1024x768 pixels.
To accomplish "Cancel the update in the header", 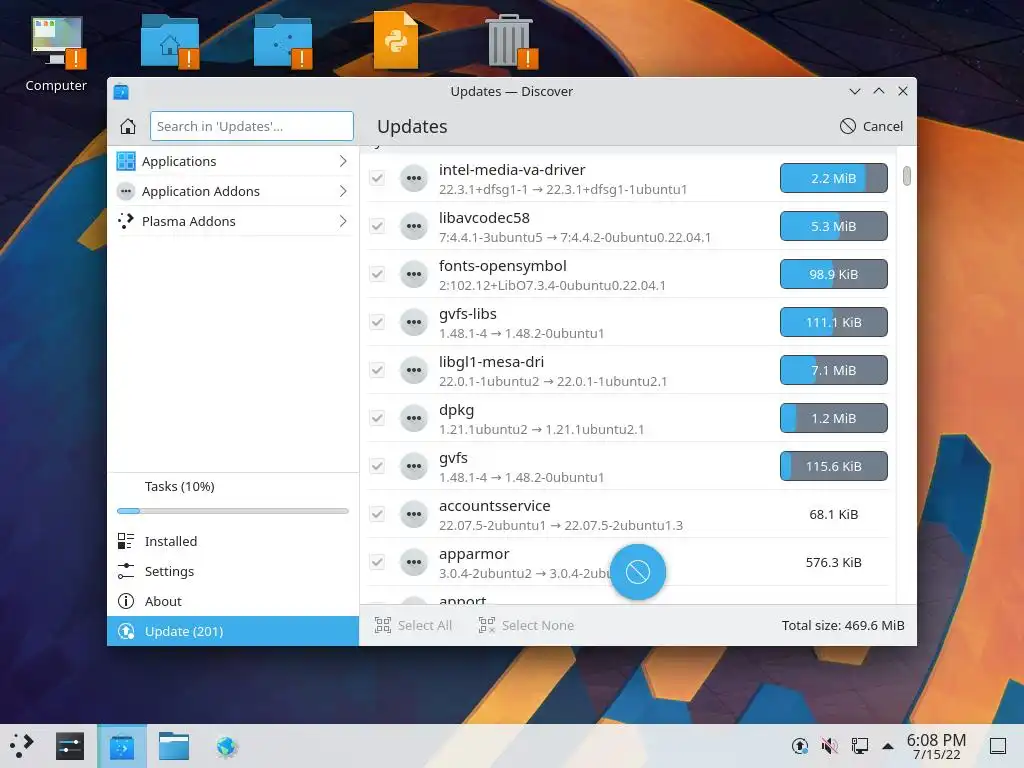I will [871, 126].
